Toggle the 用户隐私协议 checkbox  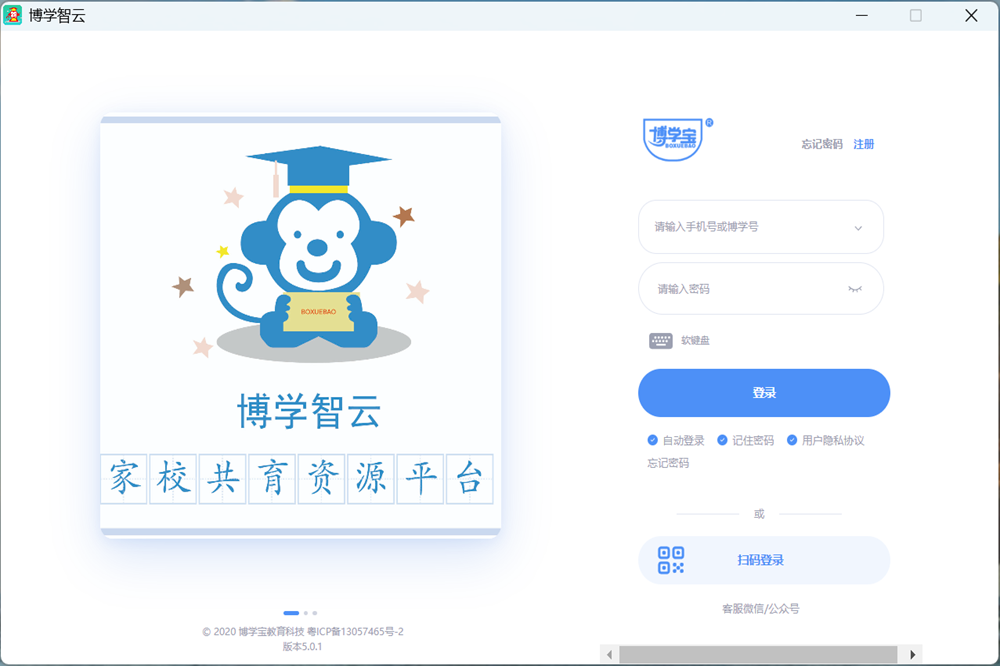pos(791,440)
